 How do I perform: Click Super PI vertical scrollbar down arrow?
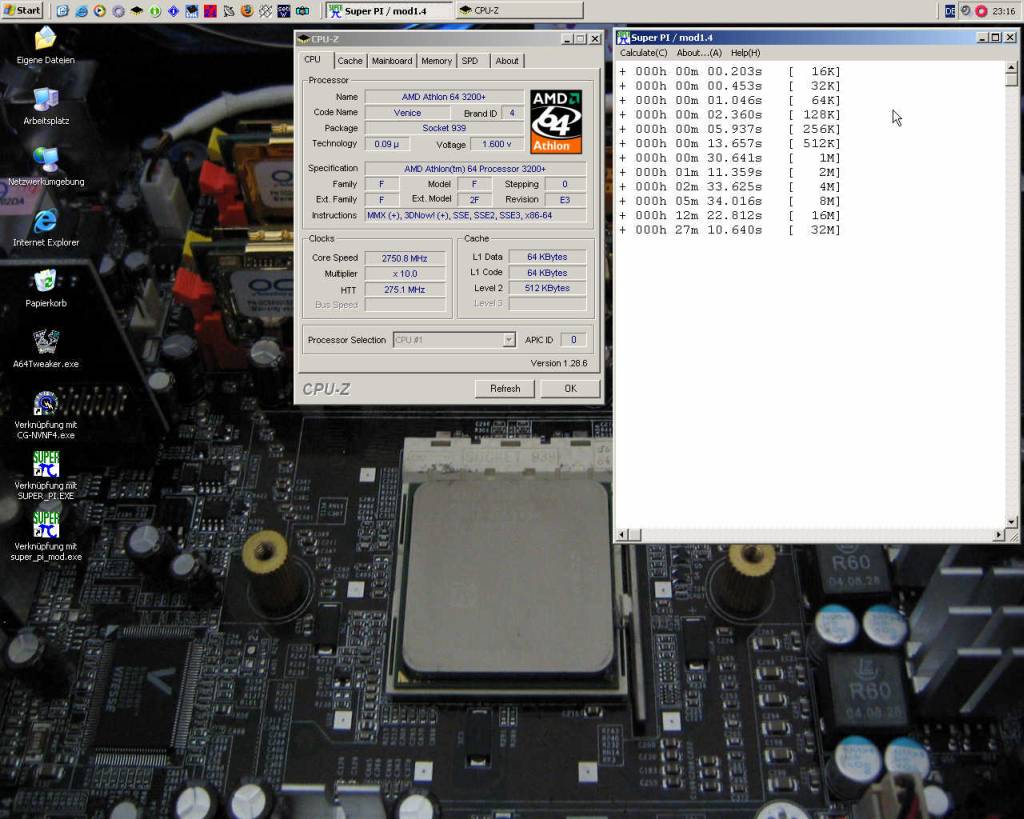[x=1012, y=522]
